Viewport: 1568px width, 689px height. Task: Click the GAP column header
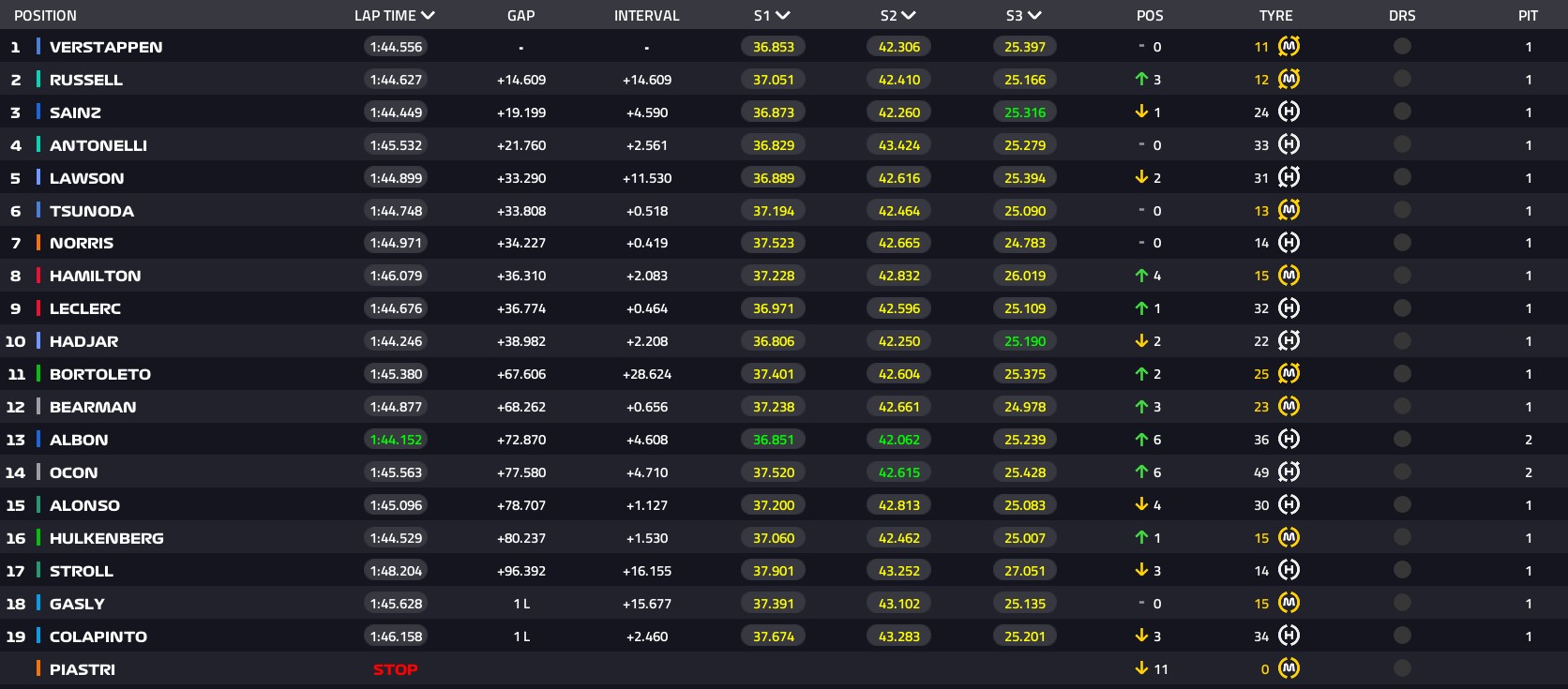coord(520,16)
